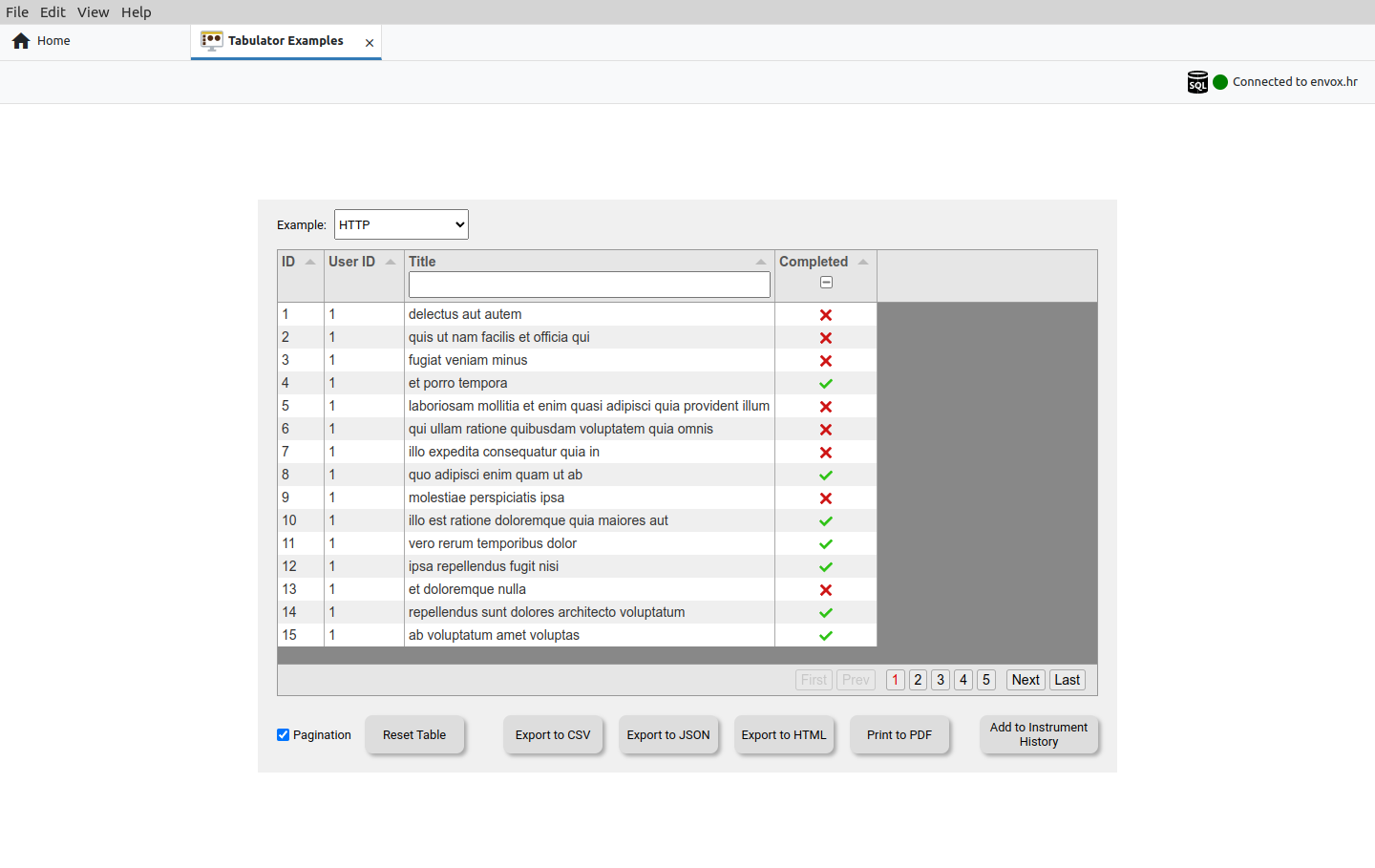
Task: Click the SQL database icon
Action: (x=1197, y=82)
